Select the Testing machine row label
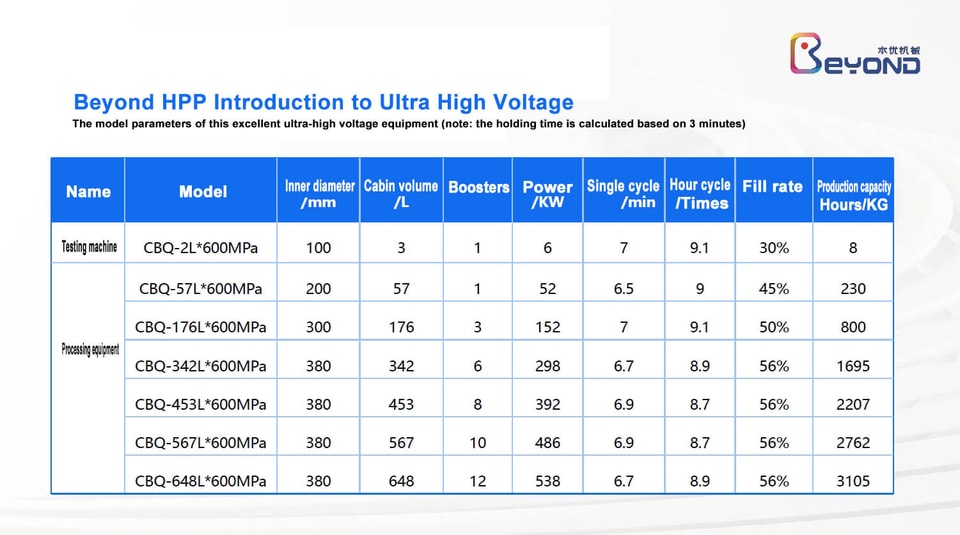Image resolution: width=960 pixels, height=535 pixels. [89, 247]
